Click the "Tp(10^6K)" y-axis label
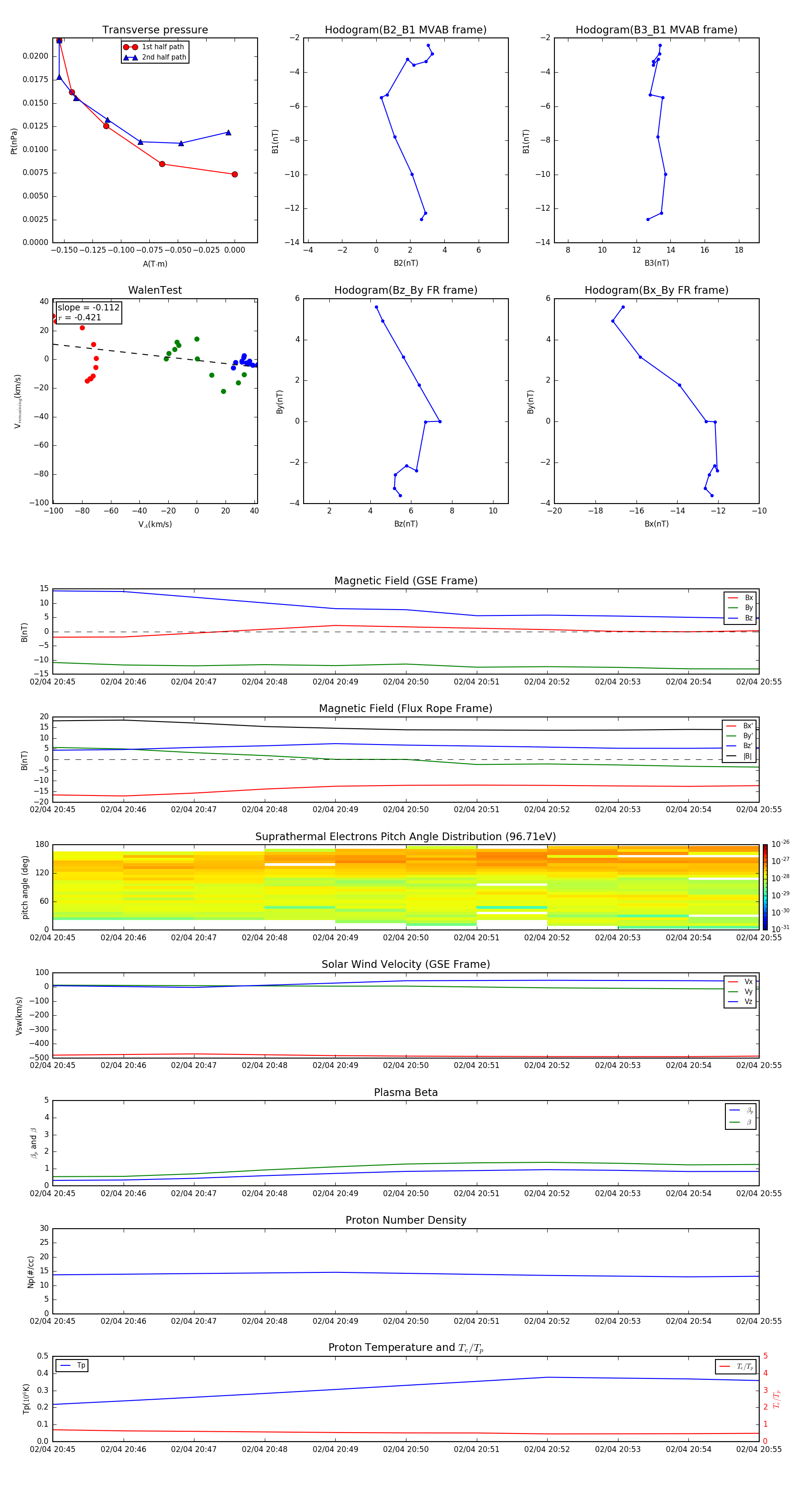Image resolution: width=812 pixels, height=1489 pixels. click(26, 1399)
